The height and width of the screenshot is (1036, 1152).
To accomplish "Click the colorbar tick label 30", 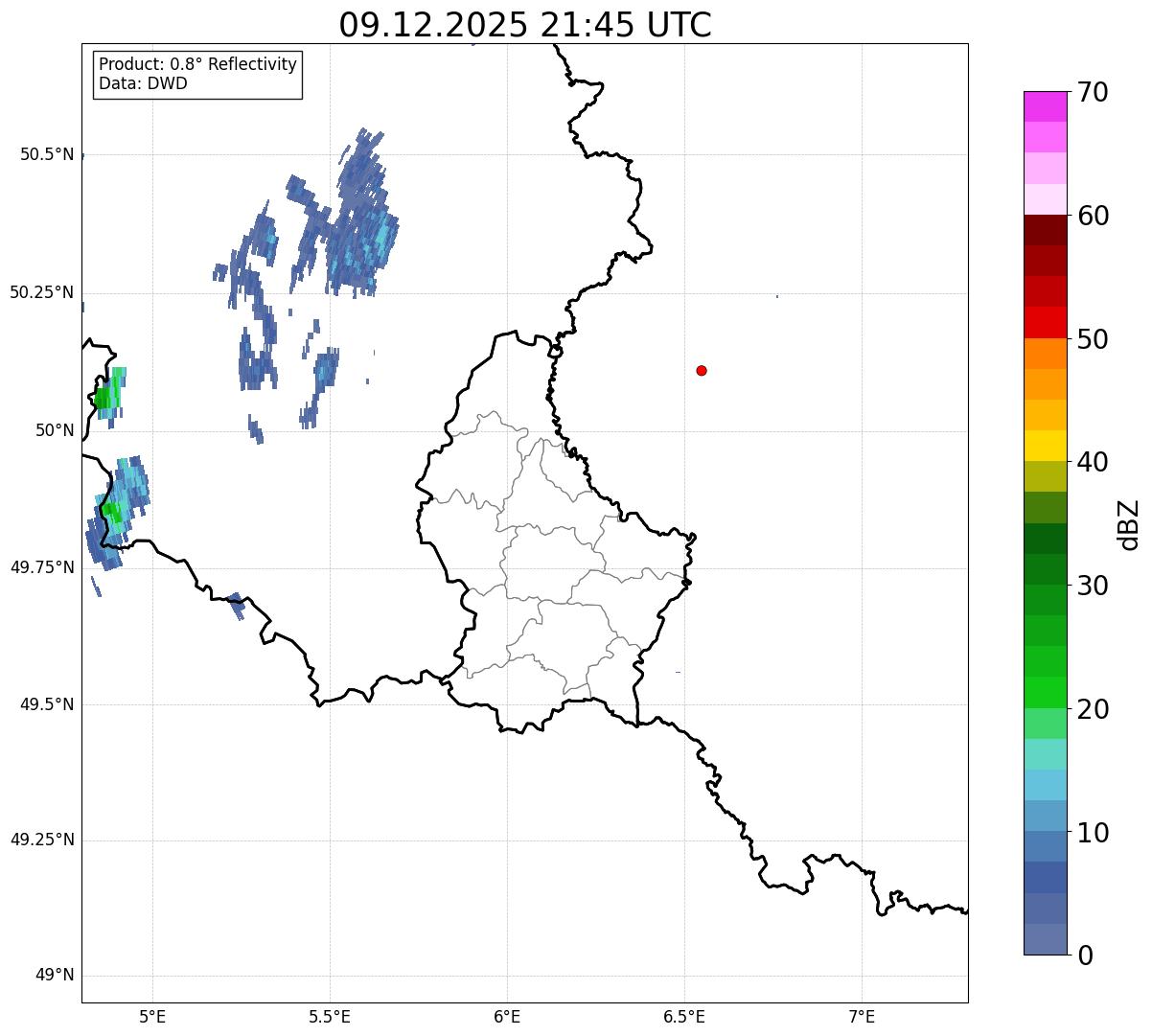I will click(1092, 587).
